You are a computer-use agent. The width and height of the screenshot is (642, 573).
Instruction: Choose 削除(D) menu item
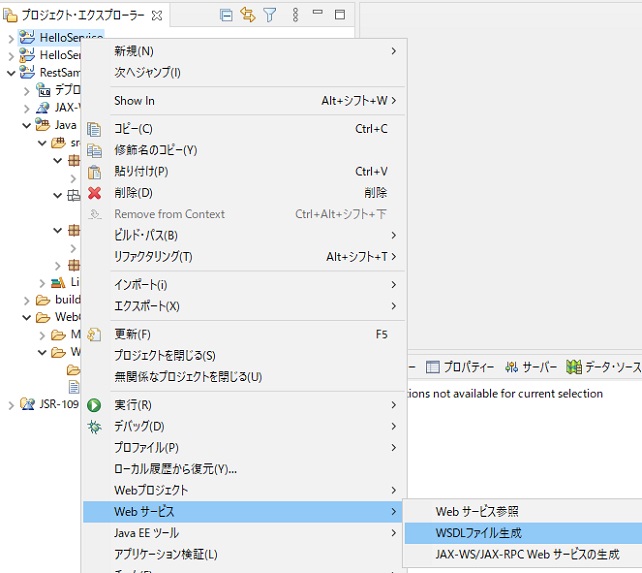click(246, 193)
